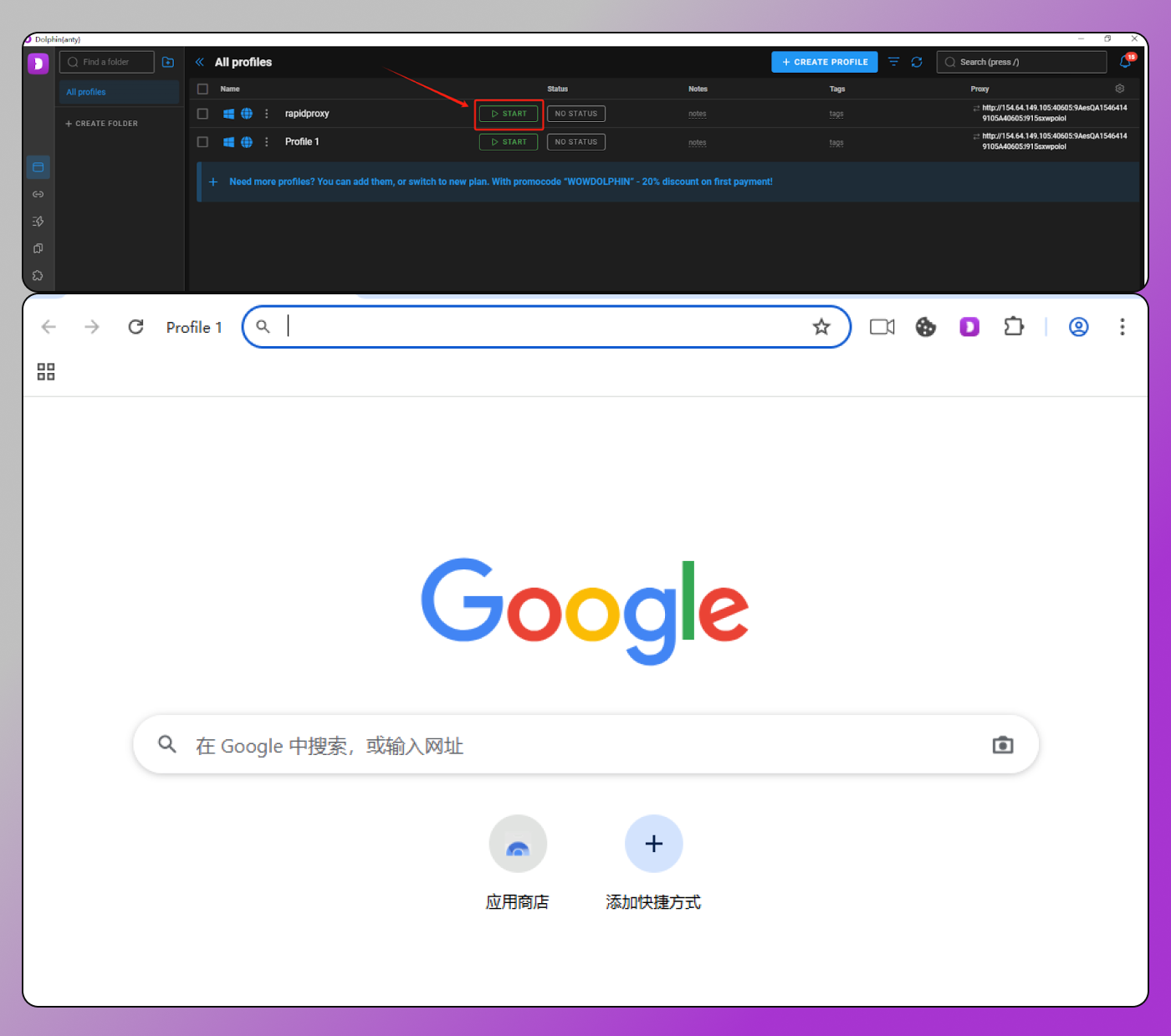Go back in the browser
This screenshot has width=1171, height=1036.
[x=49, y=327]
